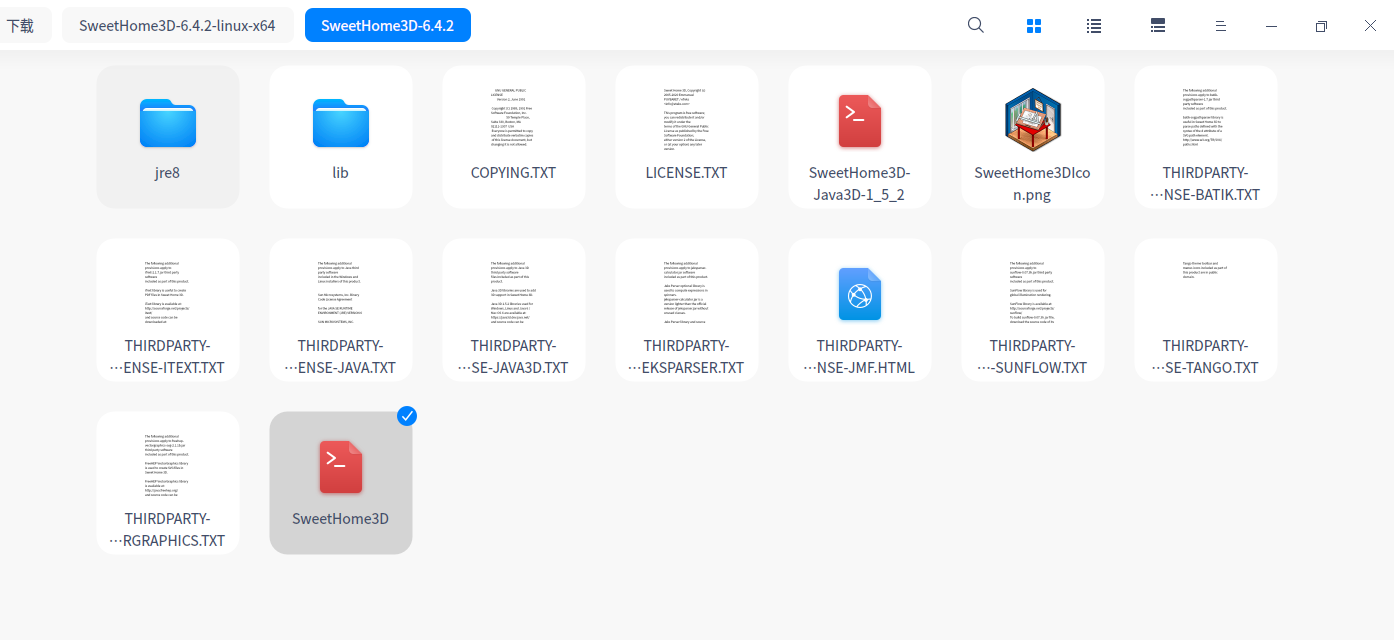The height and width of the screenshot is (640, 1394).
Task: Select the LICENSE.TXT file thumbnail
Action: click(x=687, y=120)
